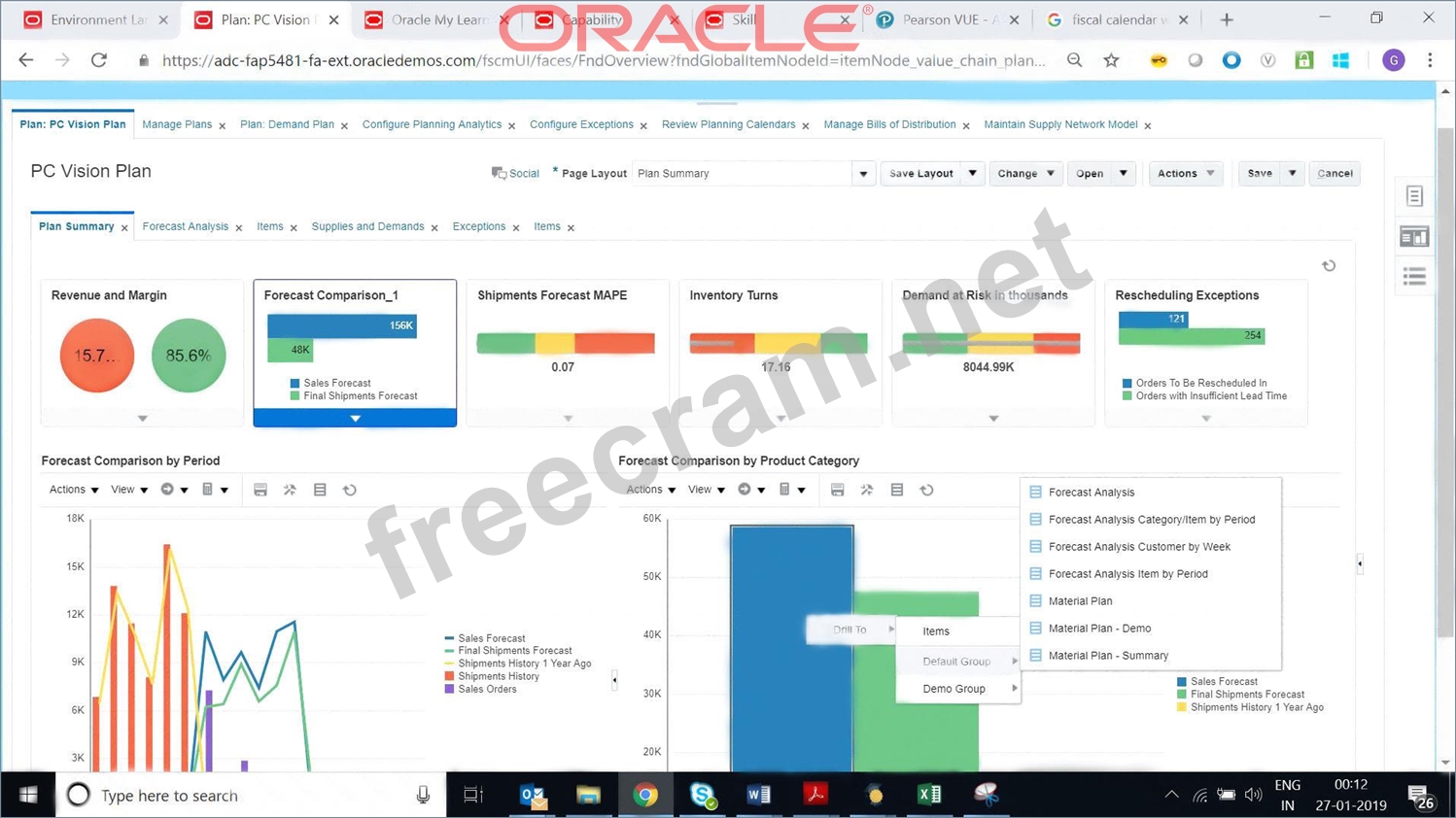Expand the Save Layout dropdown arrow

[972, 173]
